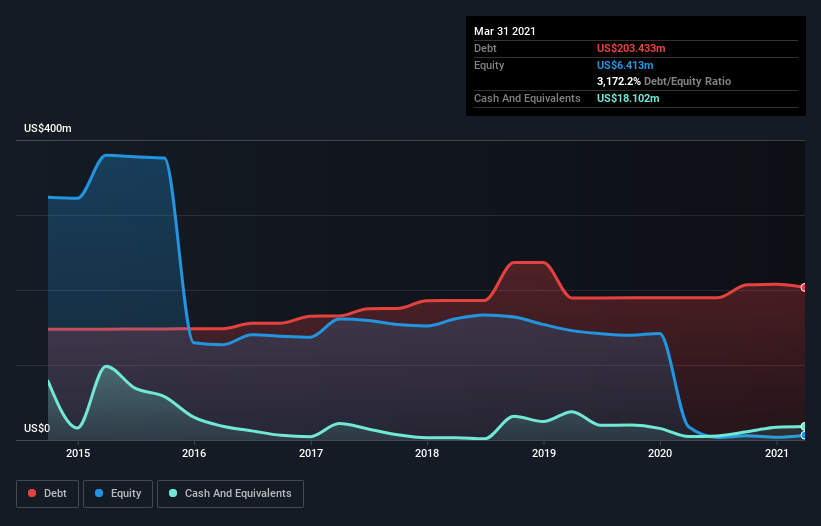Click the Mar 31 2021 tooltip date

[505, 31]
